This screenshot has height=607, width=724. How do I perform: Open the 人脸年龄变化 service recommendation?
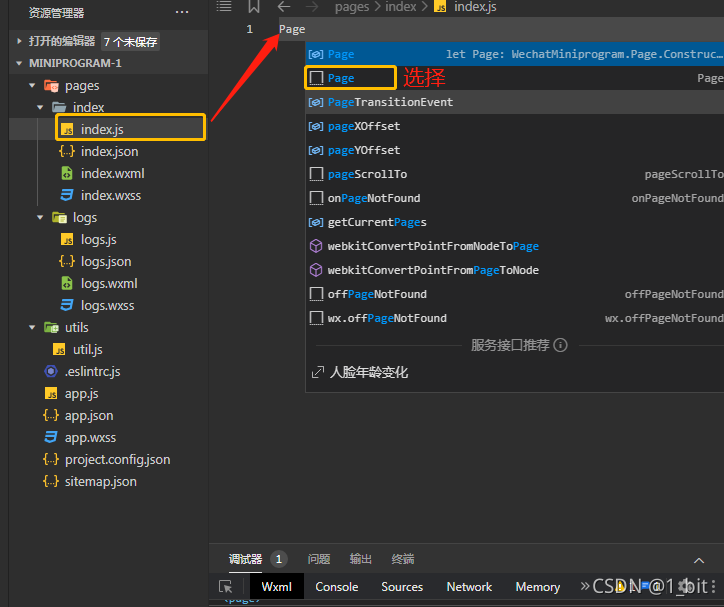click(x=368, y=372)
